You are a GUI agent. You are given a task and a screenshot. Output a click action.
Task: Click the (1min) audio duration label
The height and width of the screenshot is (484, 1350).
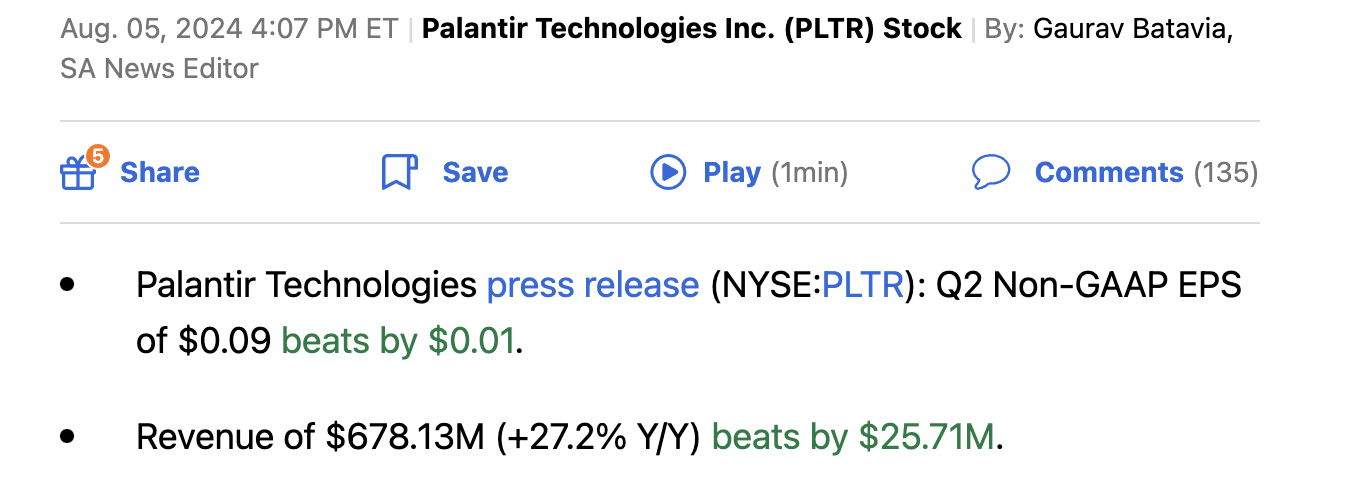click(x=810, y=173)
